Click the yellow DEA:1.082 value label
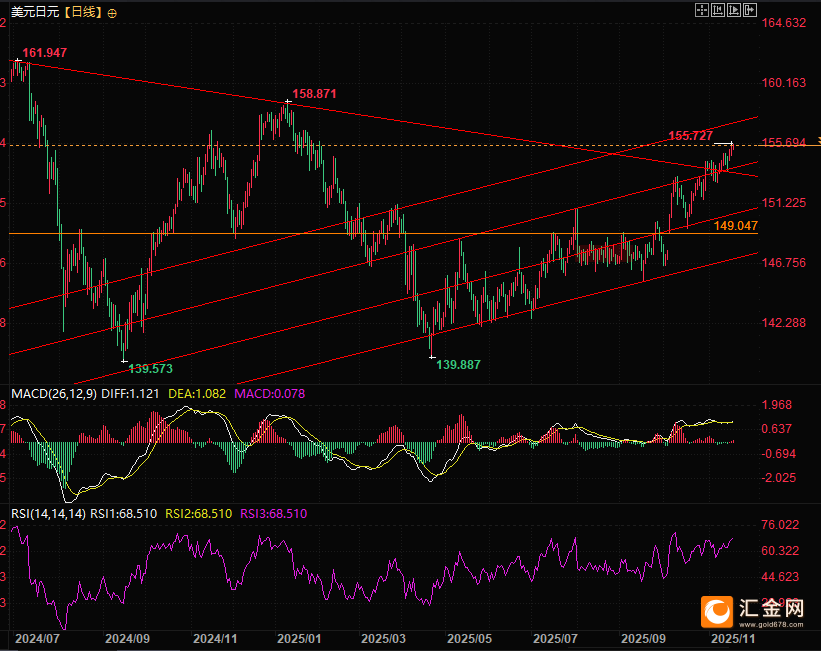 click(198, 394)
